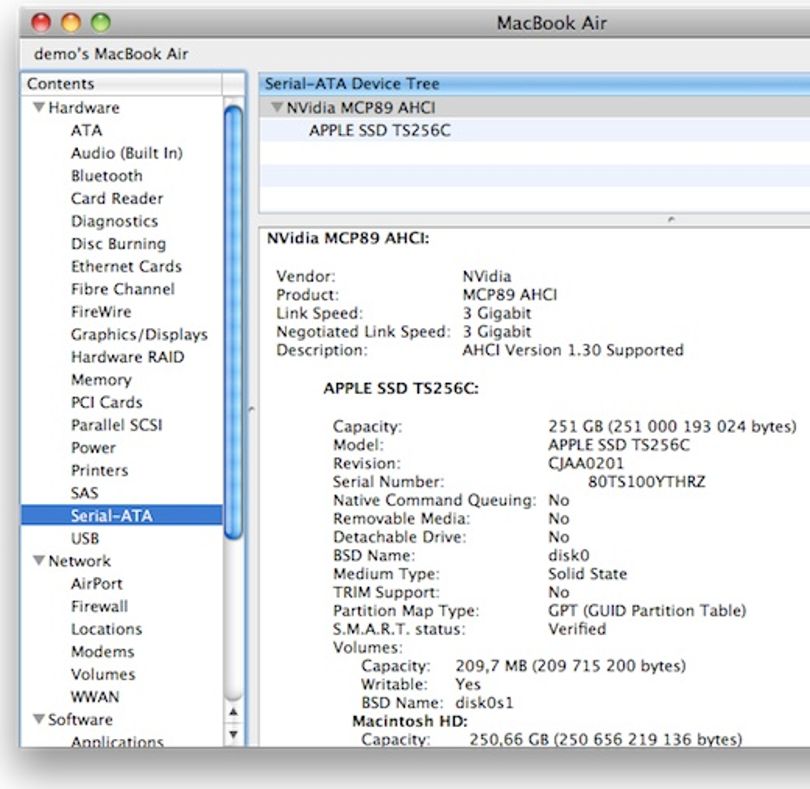Click the Serial-ATA Device Tree column header
Screen dimensions: 810x789
(x=534, y=84)
